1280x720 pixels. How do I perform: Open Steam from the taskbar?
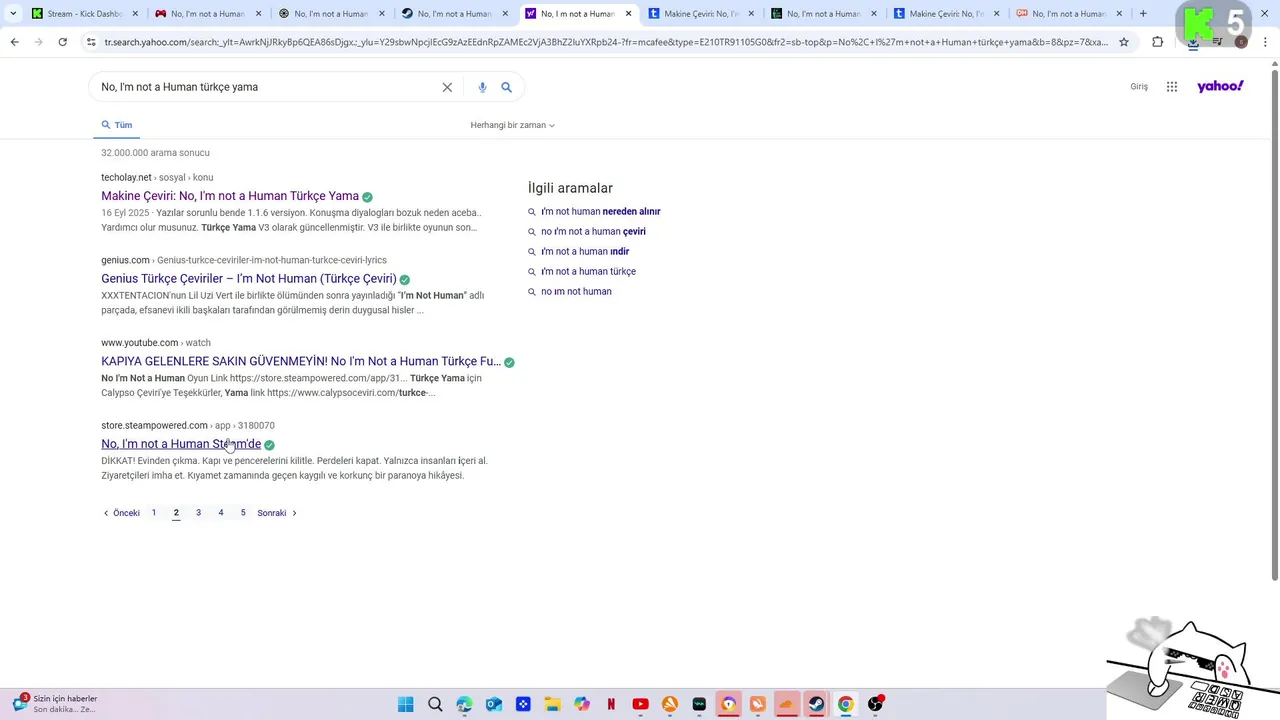pyautogui.click(x=816, y=704)
